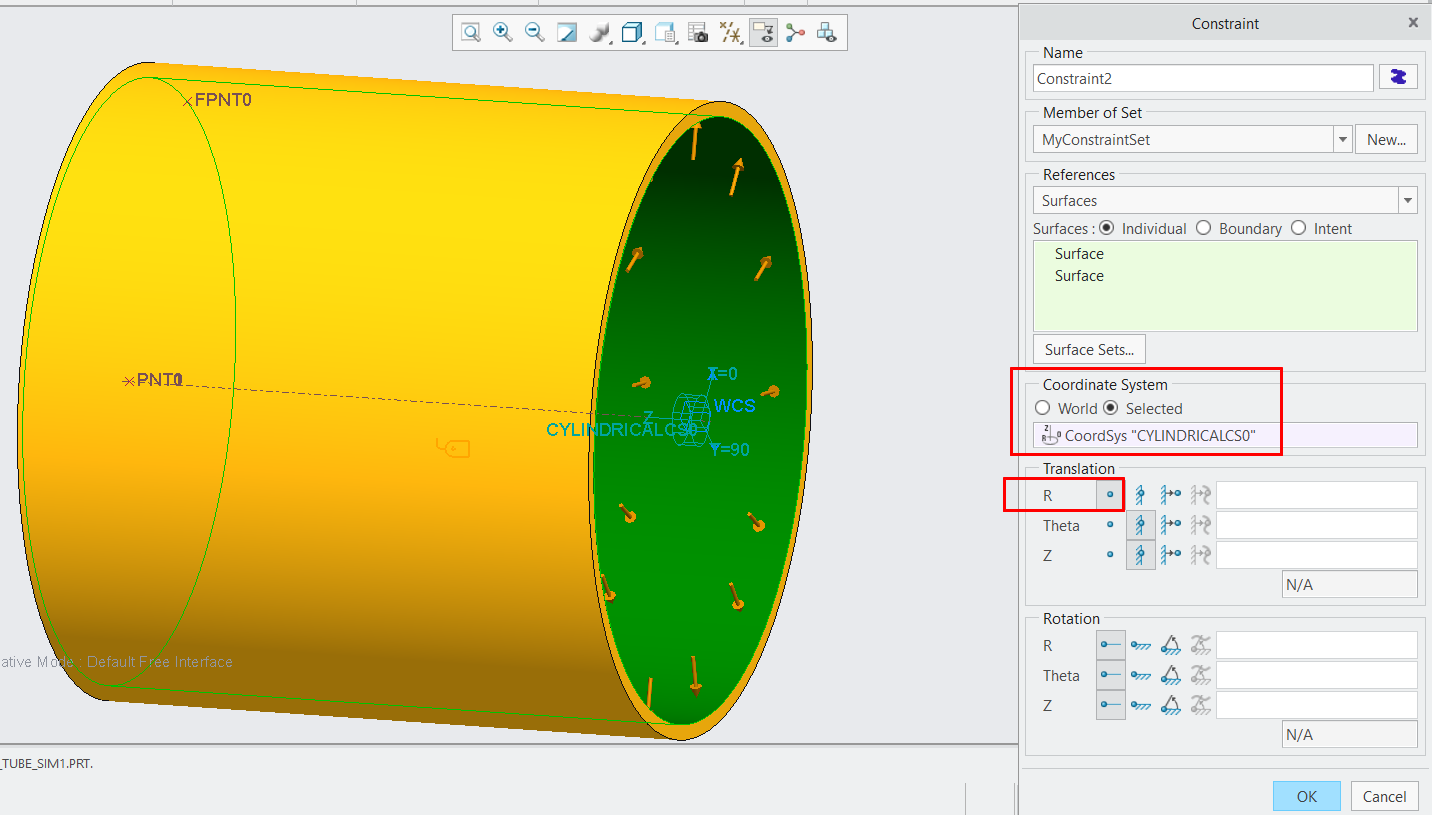
Task: Click the capture screenshot camera icon
Action: (697, 32)
